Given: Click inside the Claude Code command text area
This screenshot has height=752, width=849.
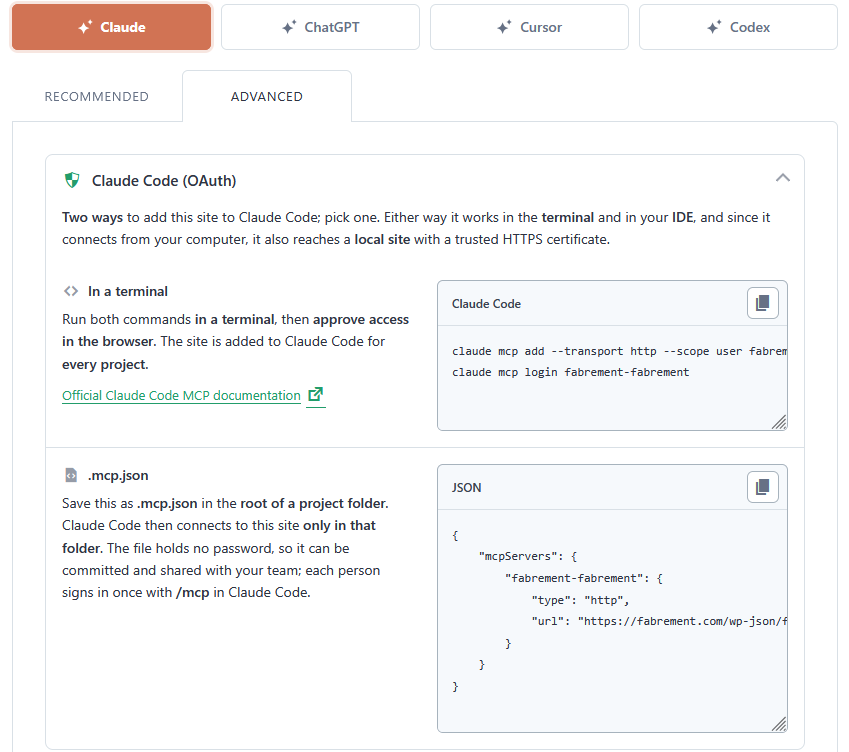Looking at the screenshot, I should pos(612,378).
